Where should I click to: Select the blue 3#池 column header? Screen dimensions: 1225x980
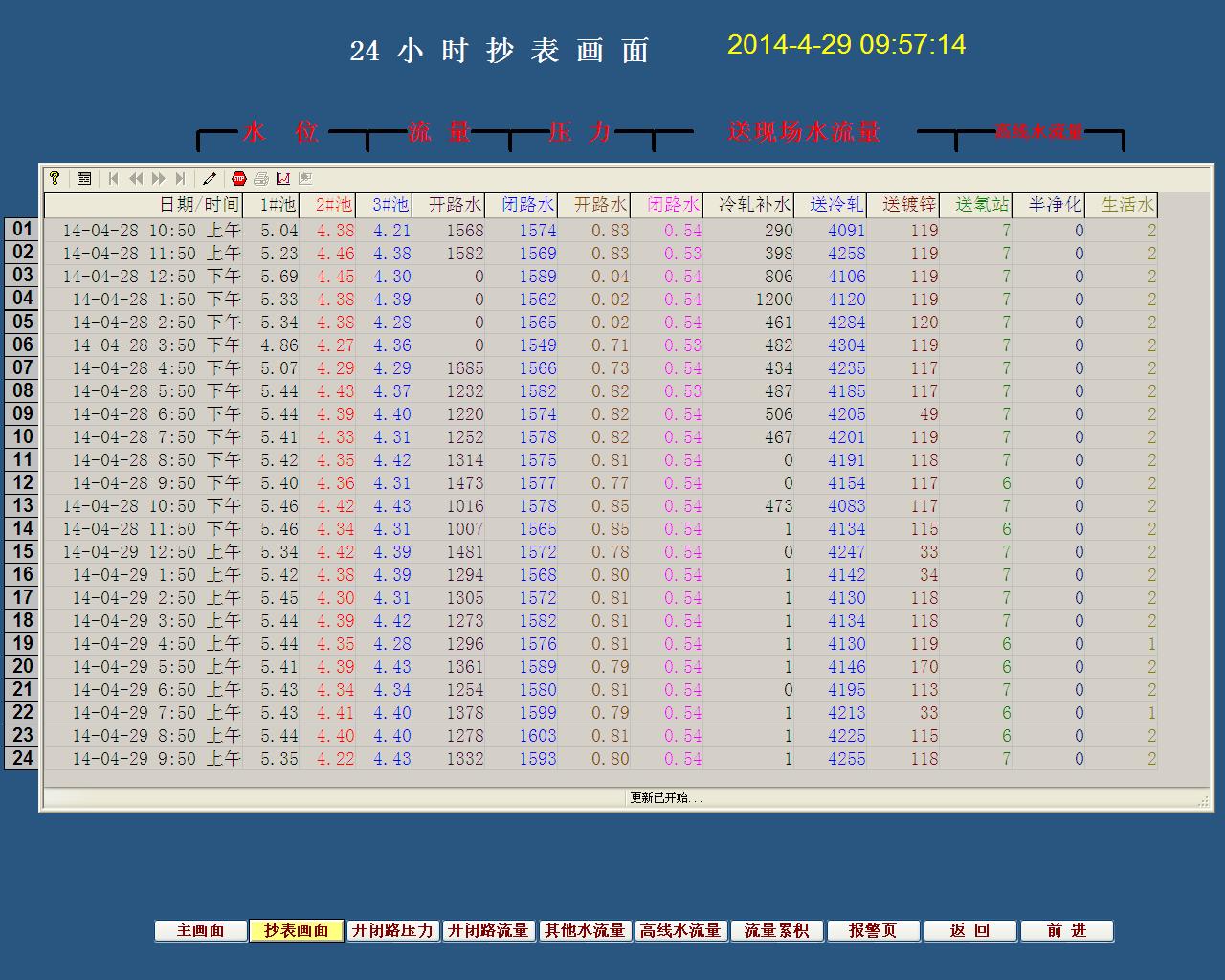tap(385, 205)
